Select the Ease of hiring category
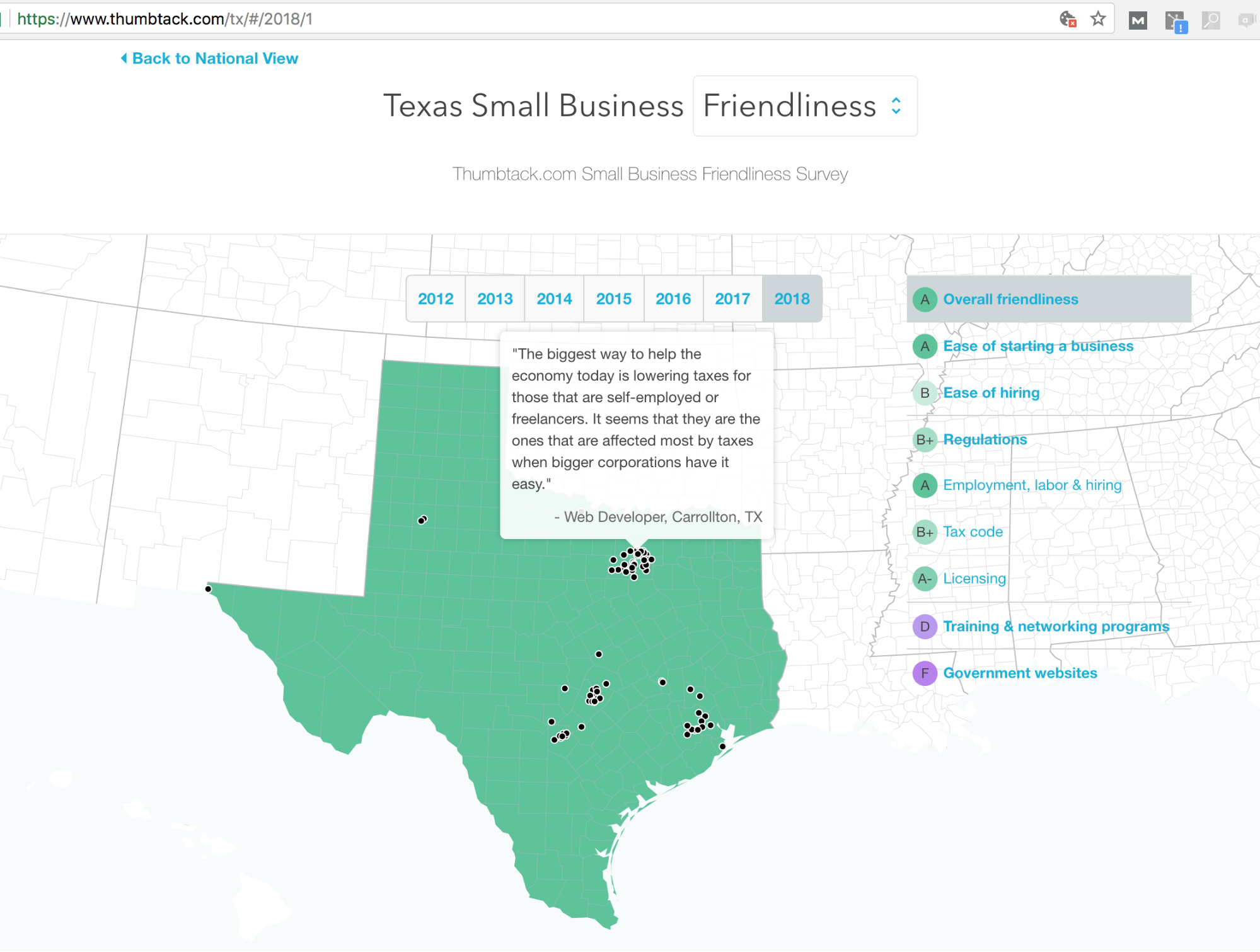This screenshot has width=1260, height=952. point(991,393)
